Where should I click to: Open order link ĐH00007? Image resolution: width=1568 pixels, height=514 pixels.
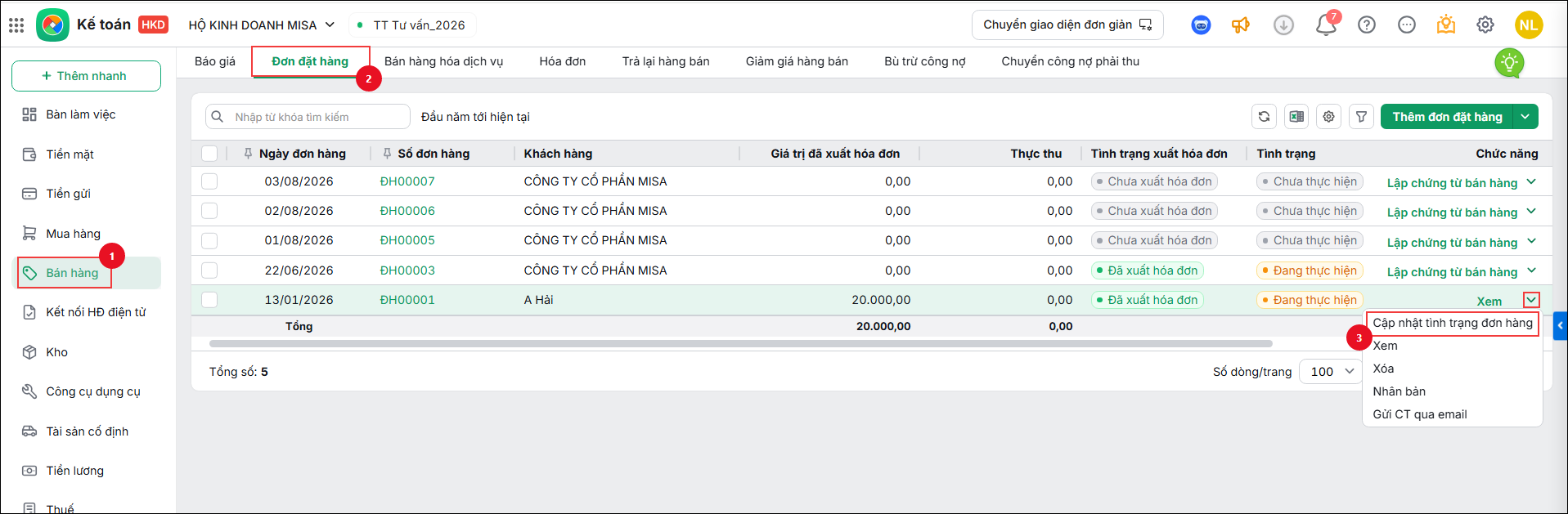pyautogui.click(x=407, y=181)
